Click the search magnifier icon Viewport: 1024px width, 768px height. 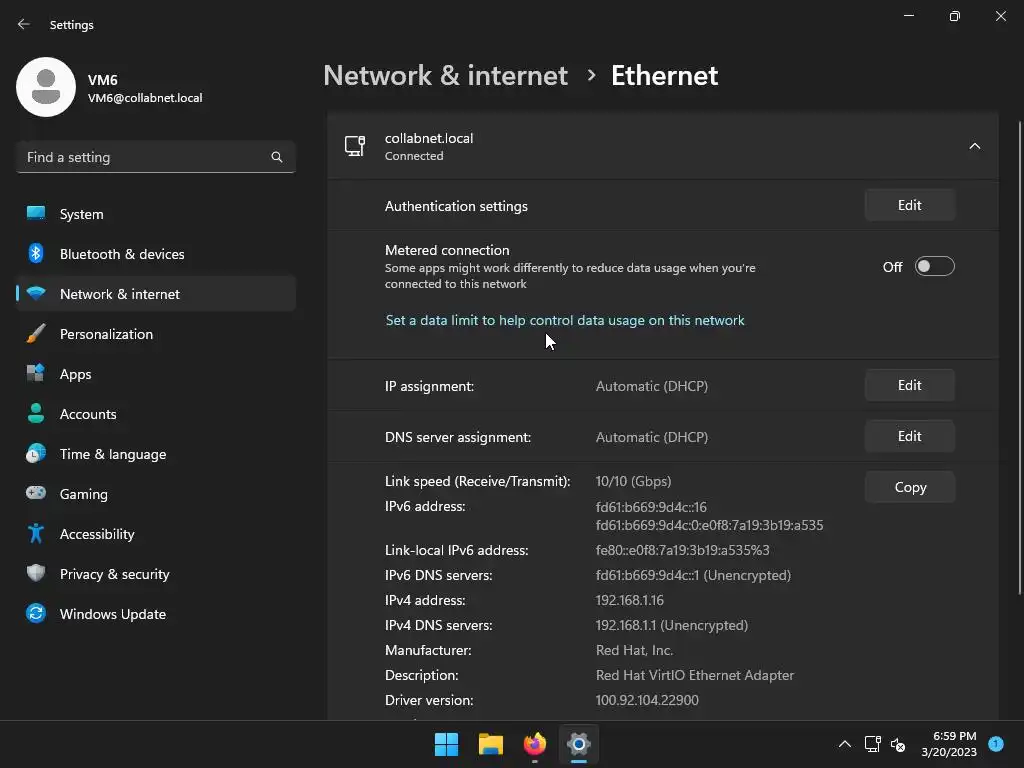point(277,157)
